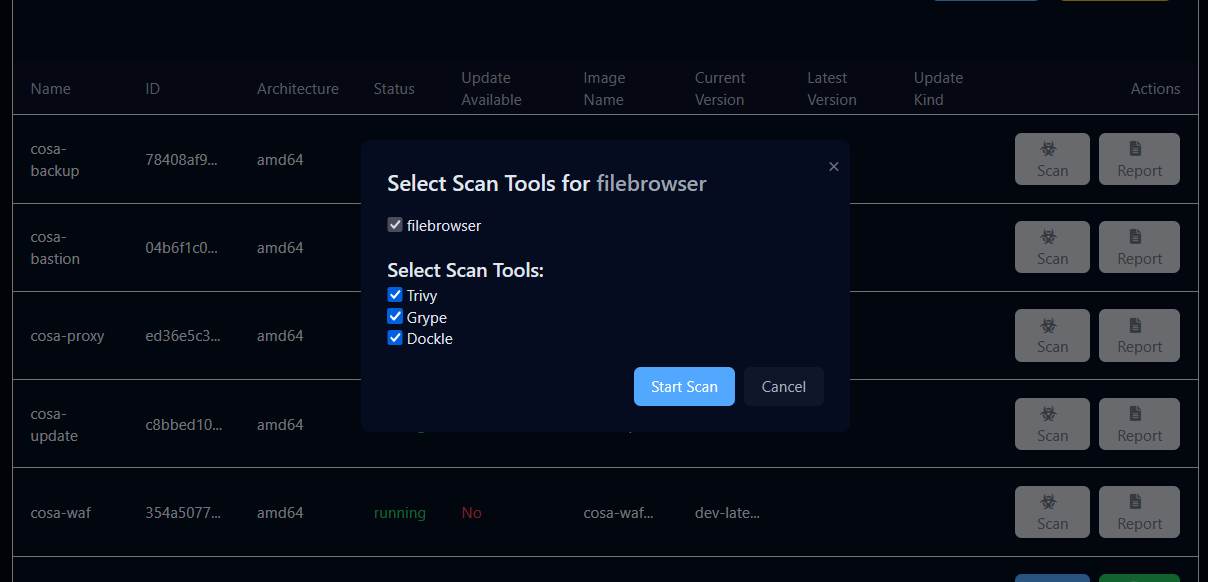Click Report button for cosa-update row

coord(1139,424)
